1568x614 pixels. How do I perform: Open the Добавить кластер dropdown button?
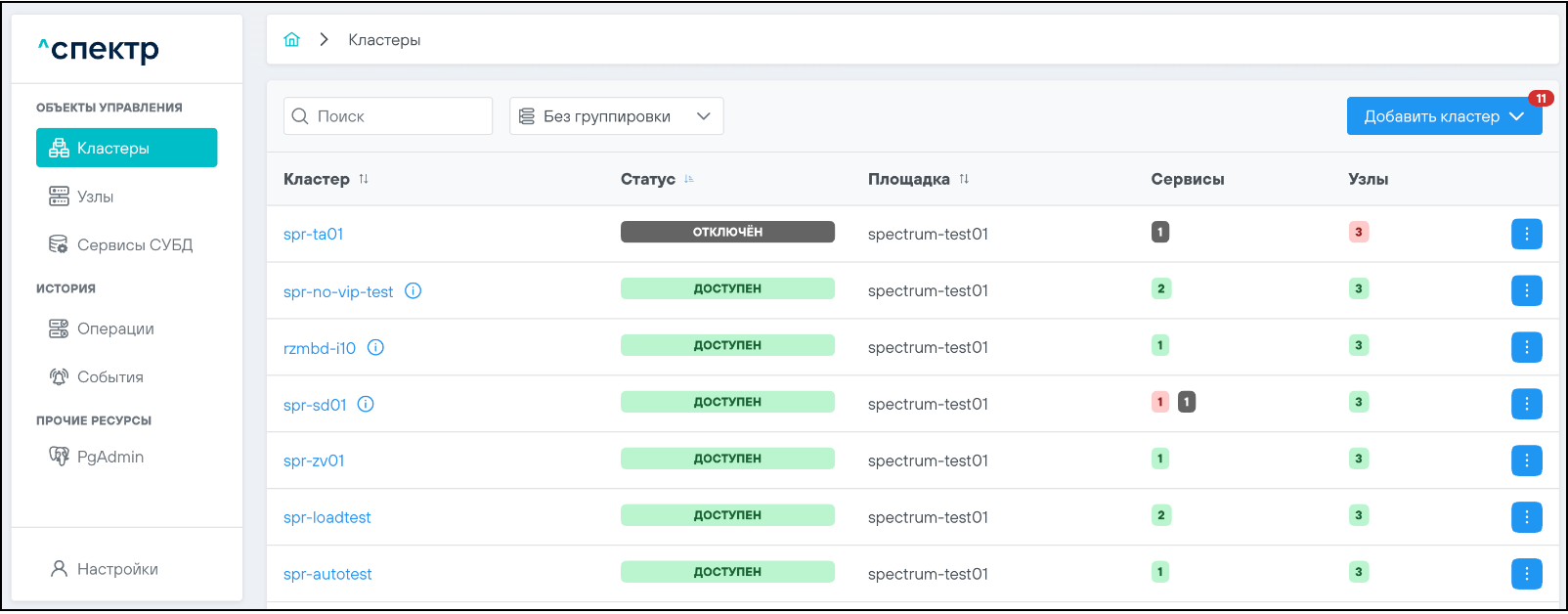[x=1443, y=116]
